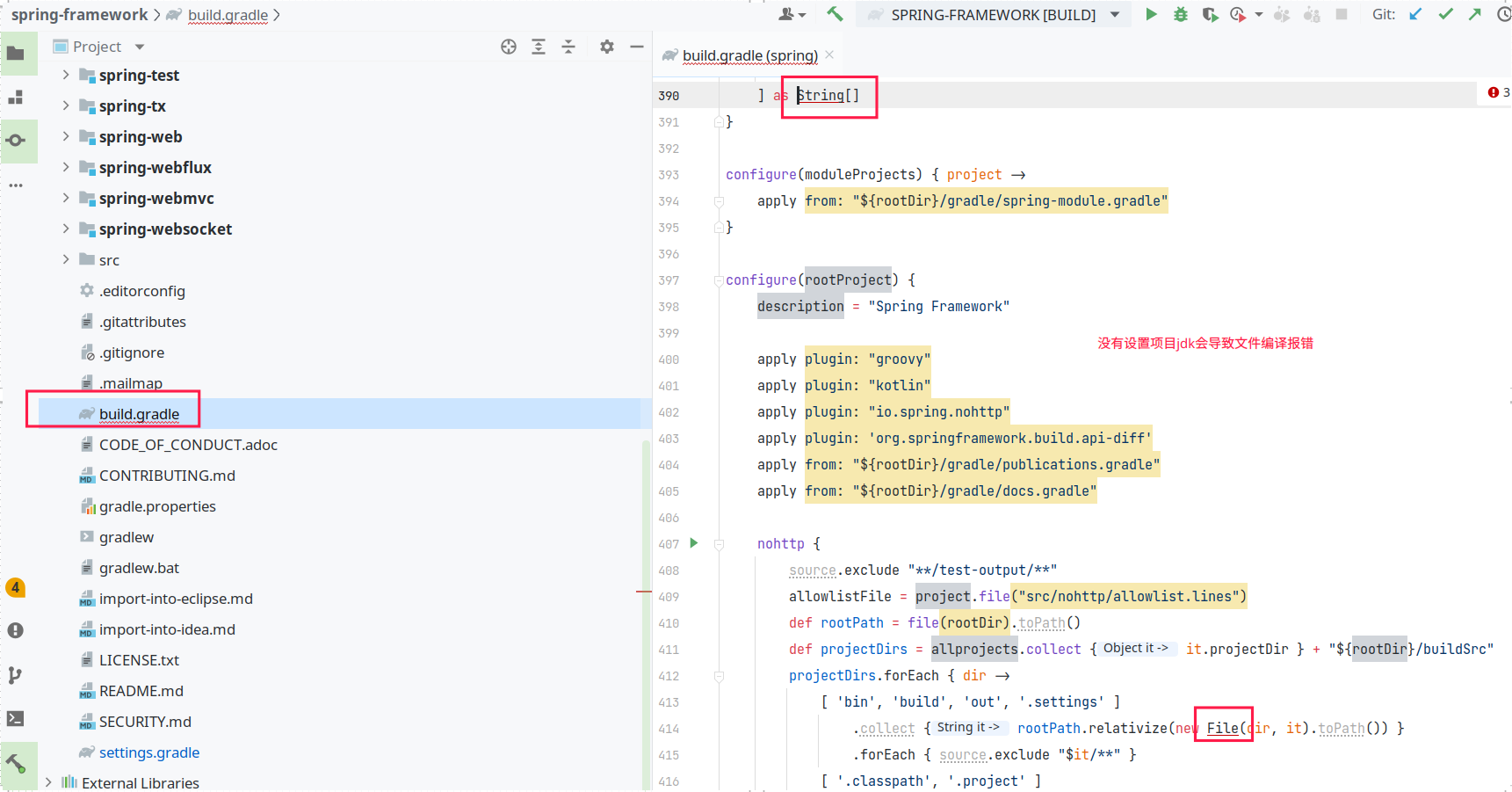This screenshot has width=1512, height=792.
Task: Open the Structure tool window sidebar icon
Action: (x=16, y=98)
